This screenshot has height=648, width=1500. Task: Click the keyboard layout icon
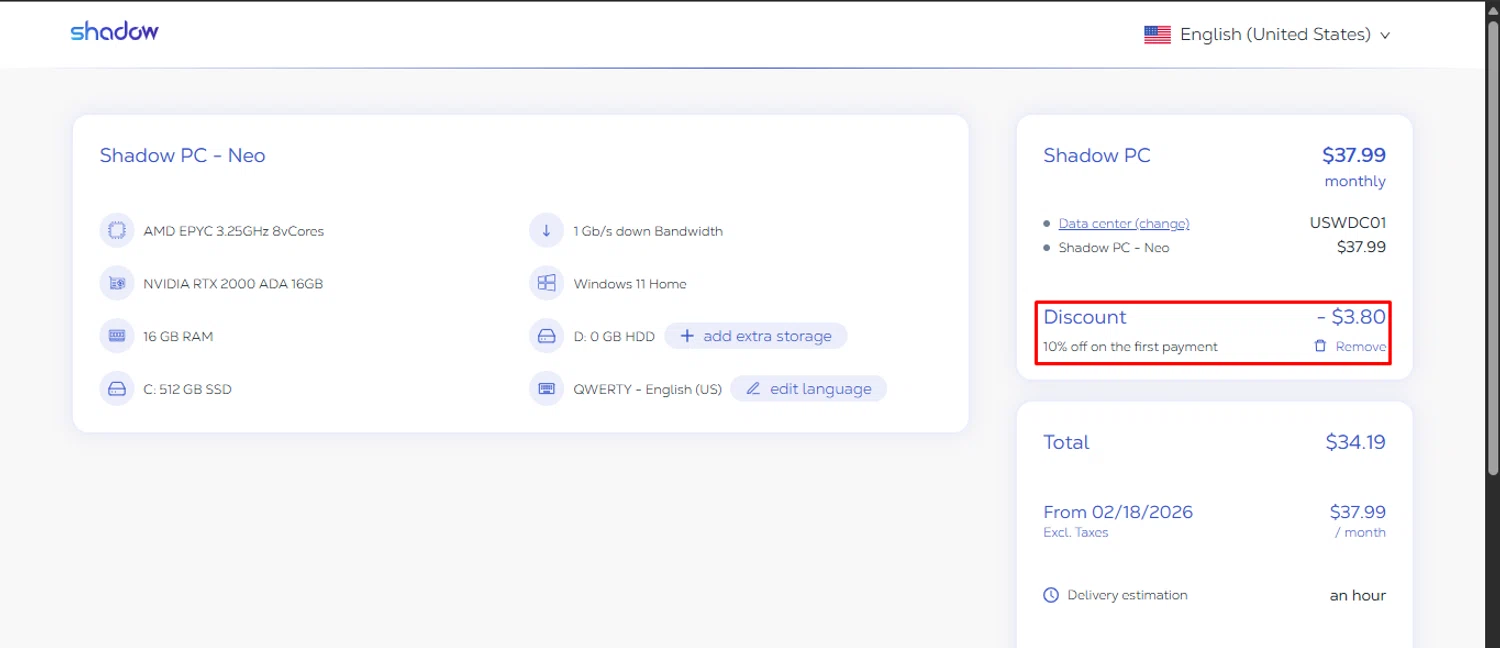pyautogui.click(x=546, y=389)
